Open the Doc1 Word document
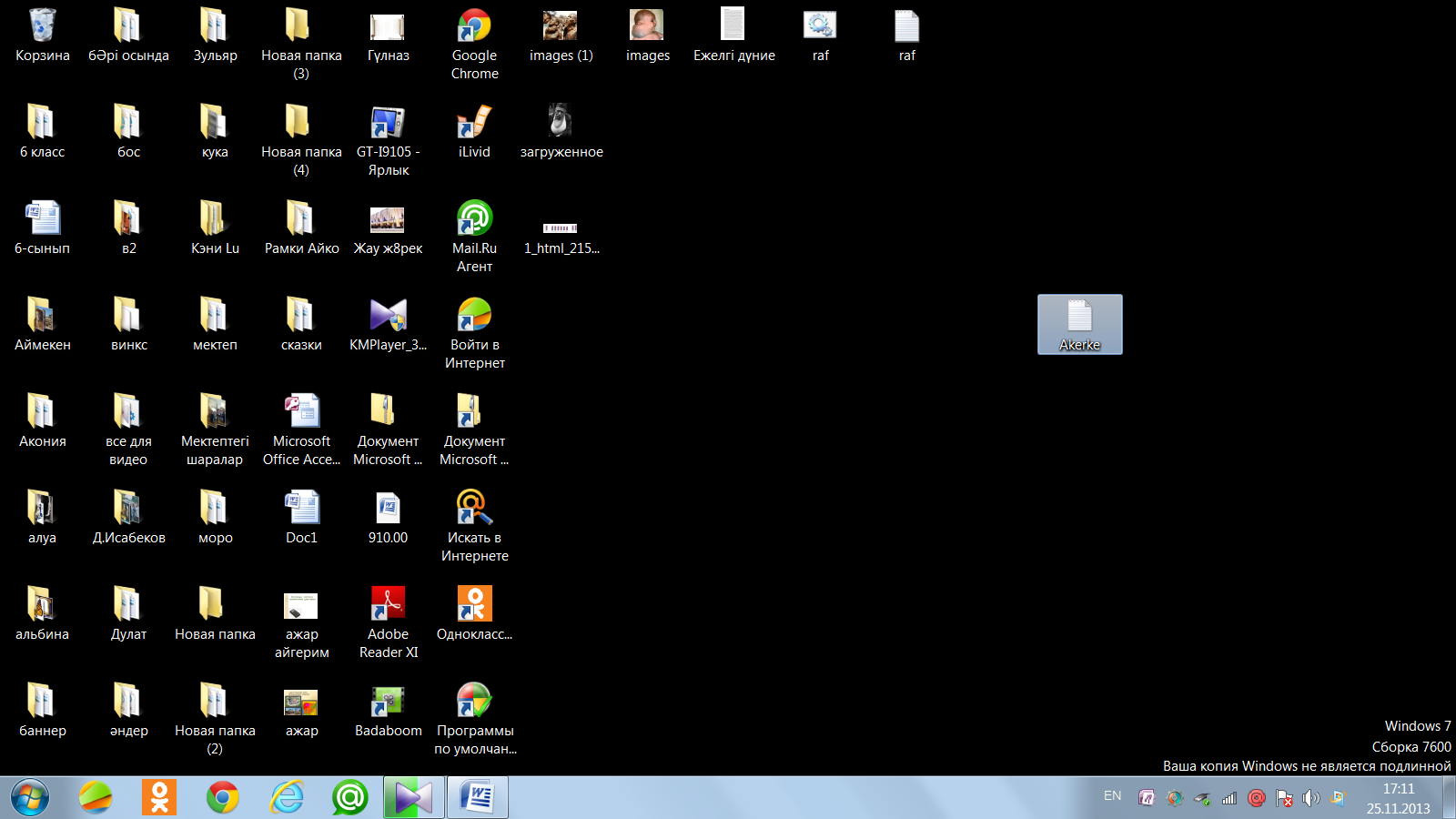Image resolution: width=1456 pixels, height=819 pixels. tap(301, 519)
